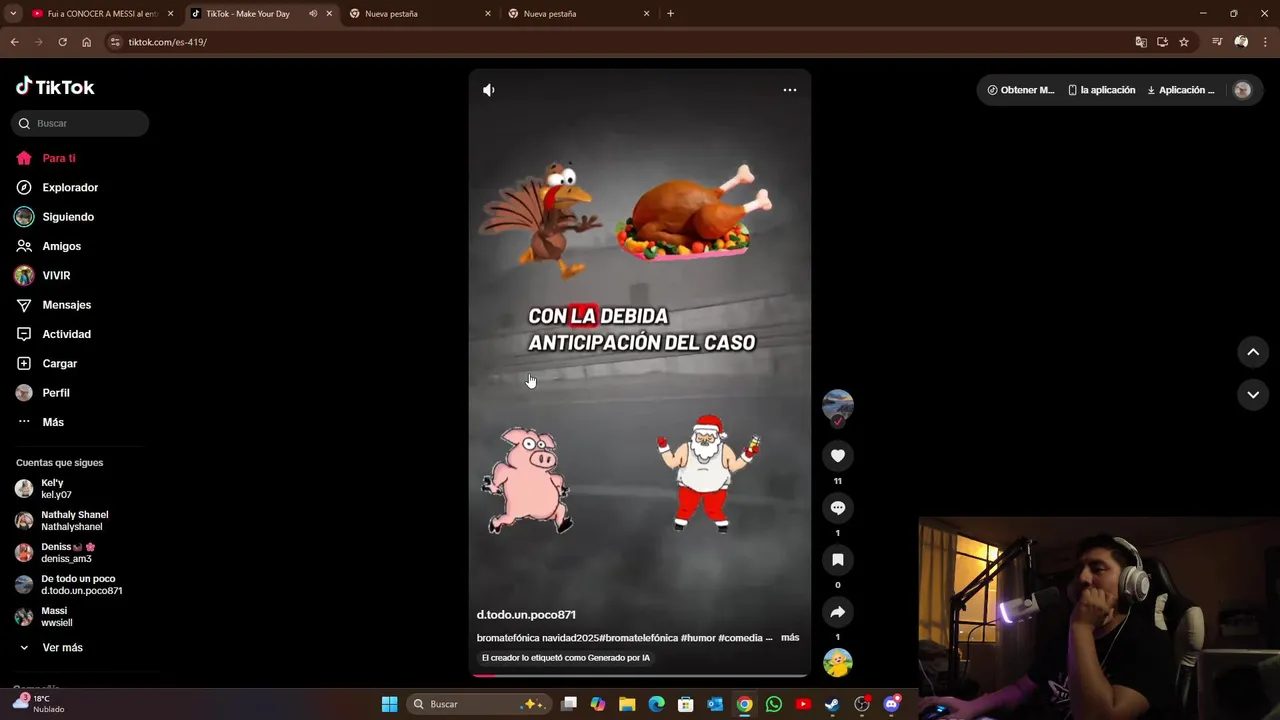Save the video with bookmark icon
Image resolution: width=1280 pixels, height=720 pixels.
coord(838,560)
